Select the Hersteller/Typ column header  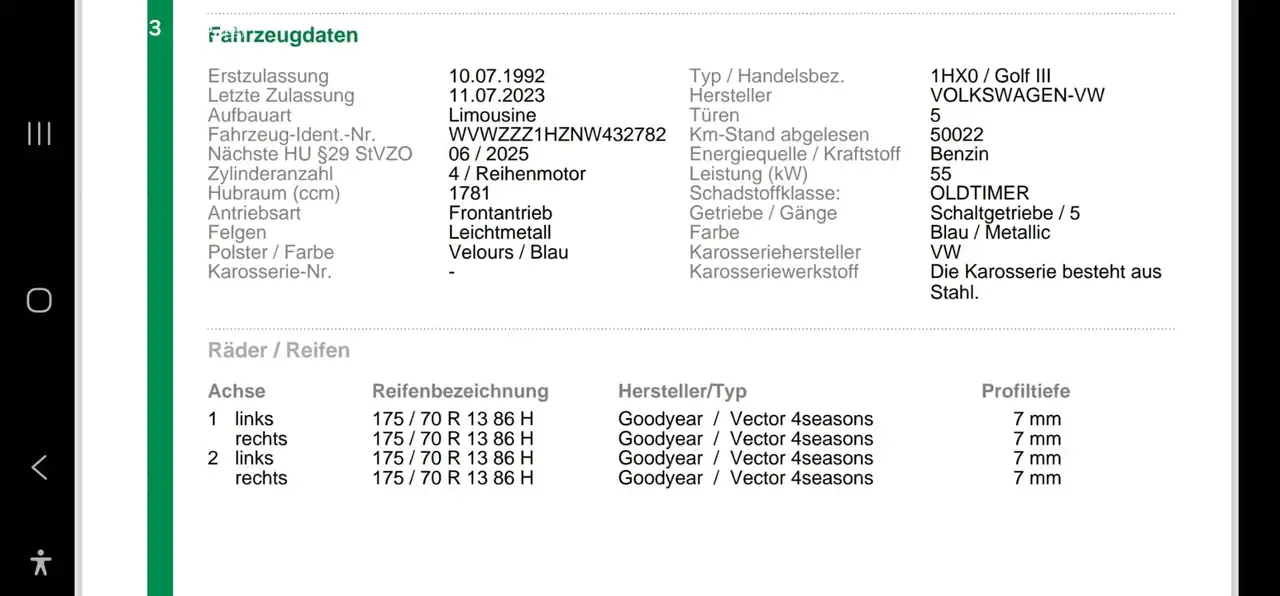click(x=682, y=391)
